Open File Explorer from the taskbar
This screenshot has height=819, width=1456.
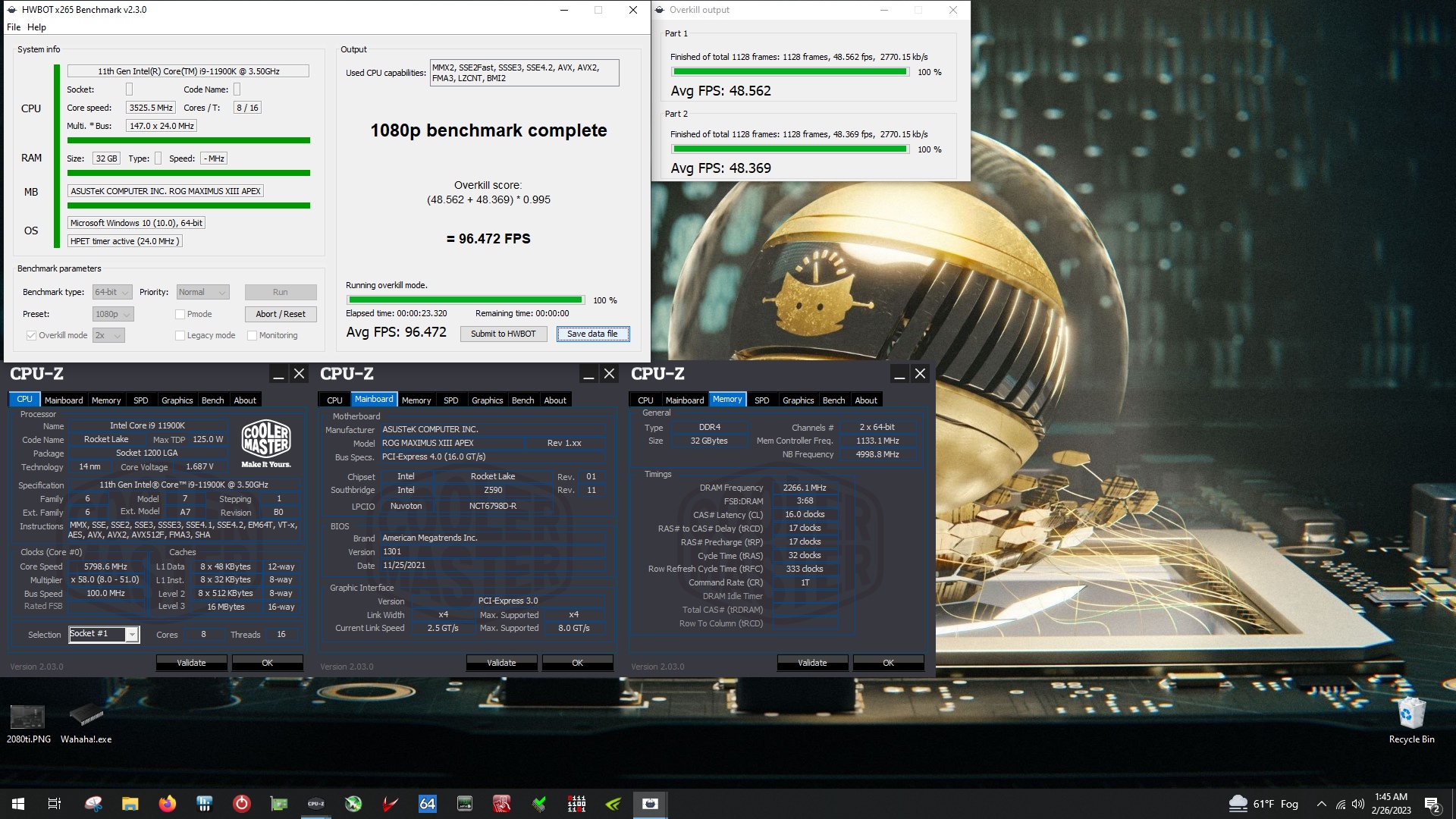pyautogui.click(x=130, y=804)
